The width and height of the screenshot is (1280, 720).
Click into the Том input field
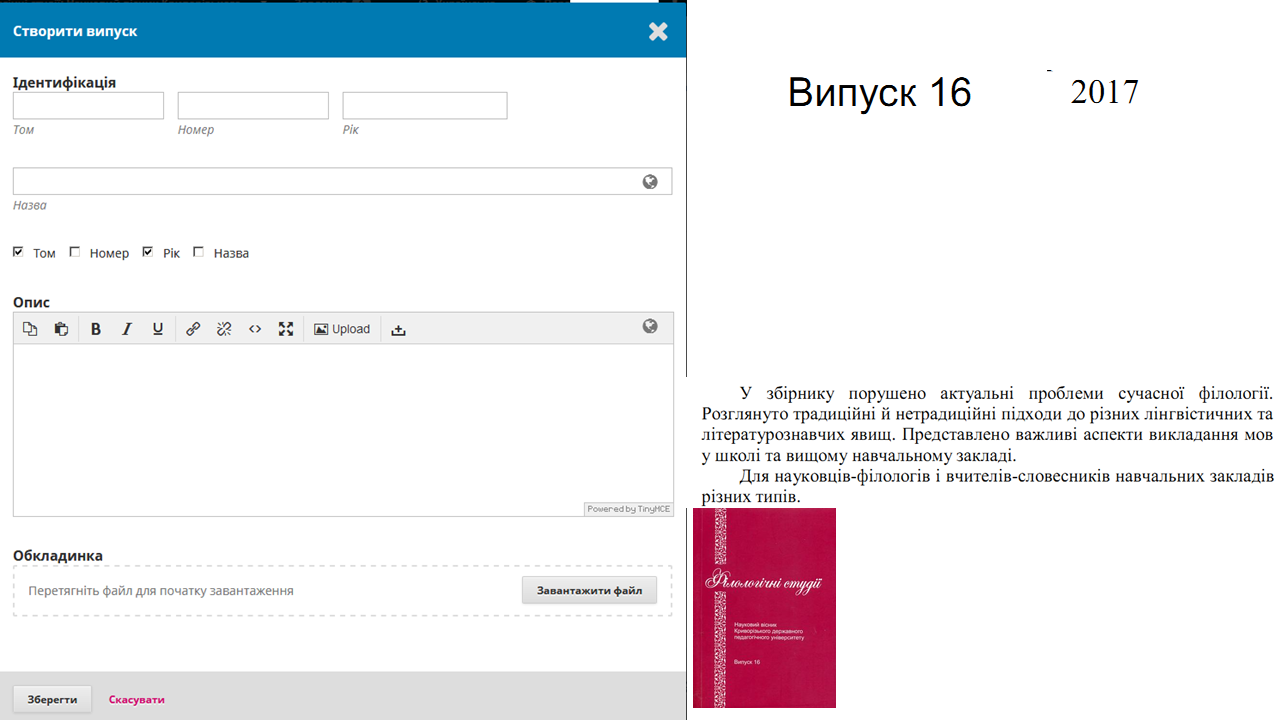(x=88, y=106)
